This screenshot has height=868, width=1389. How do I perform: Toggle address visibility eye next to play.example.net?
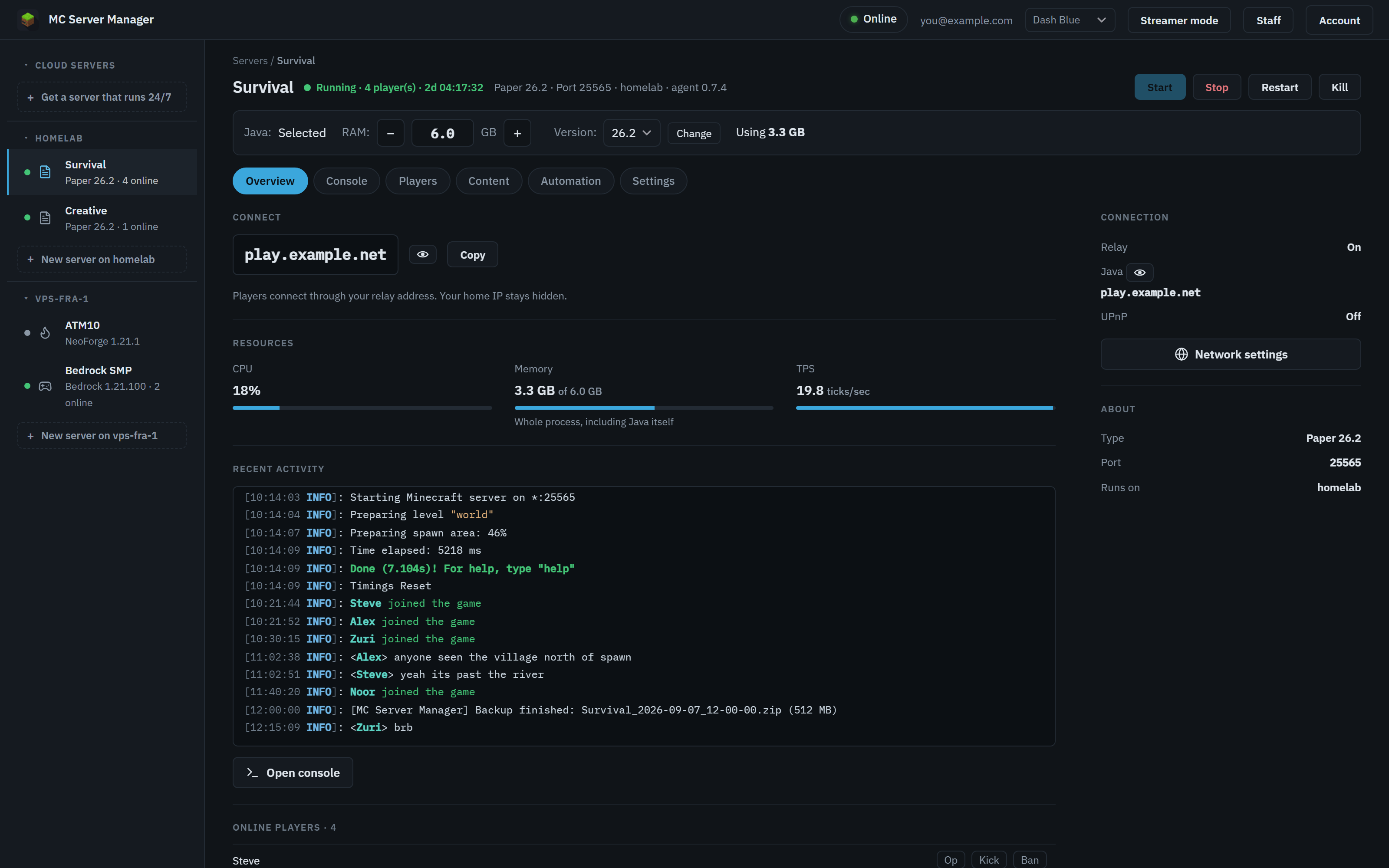422,254
